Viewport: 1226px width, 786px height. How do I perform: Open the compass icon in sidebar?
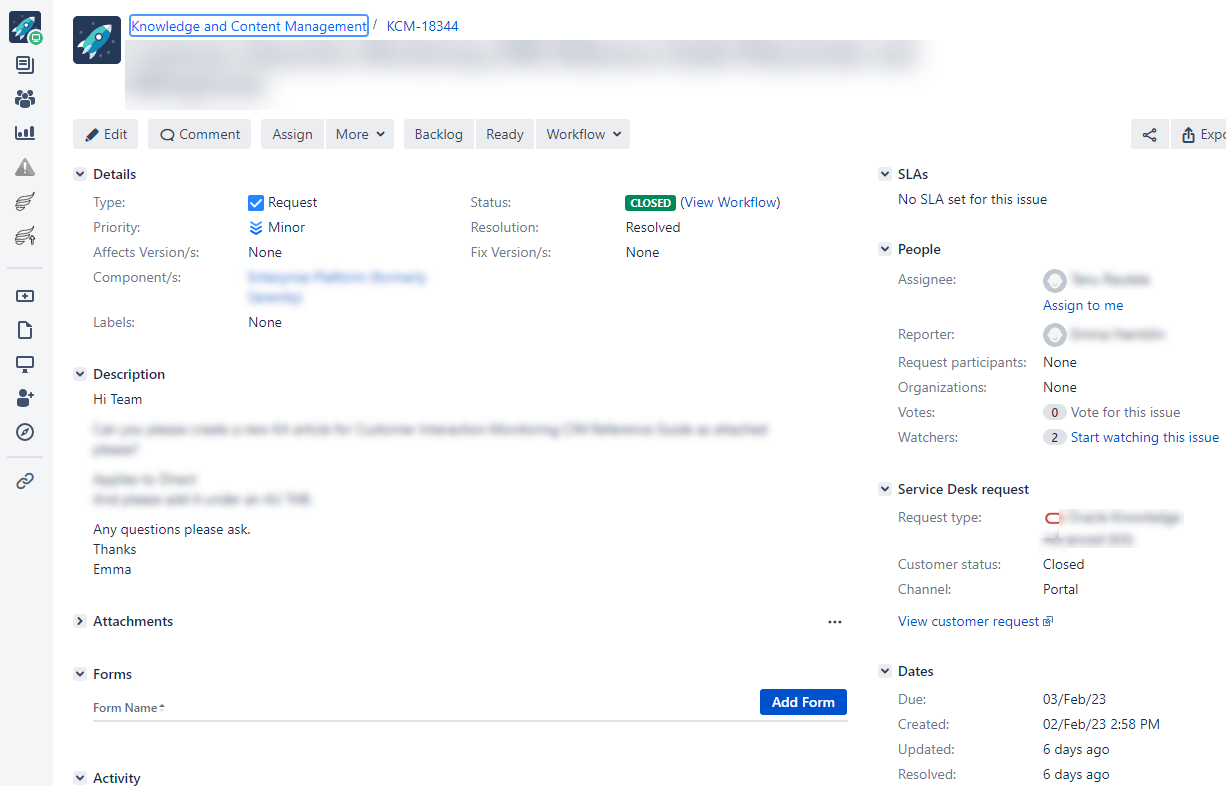[x=25, y=432]
